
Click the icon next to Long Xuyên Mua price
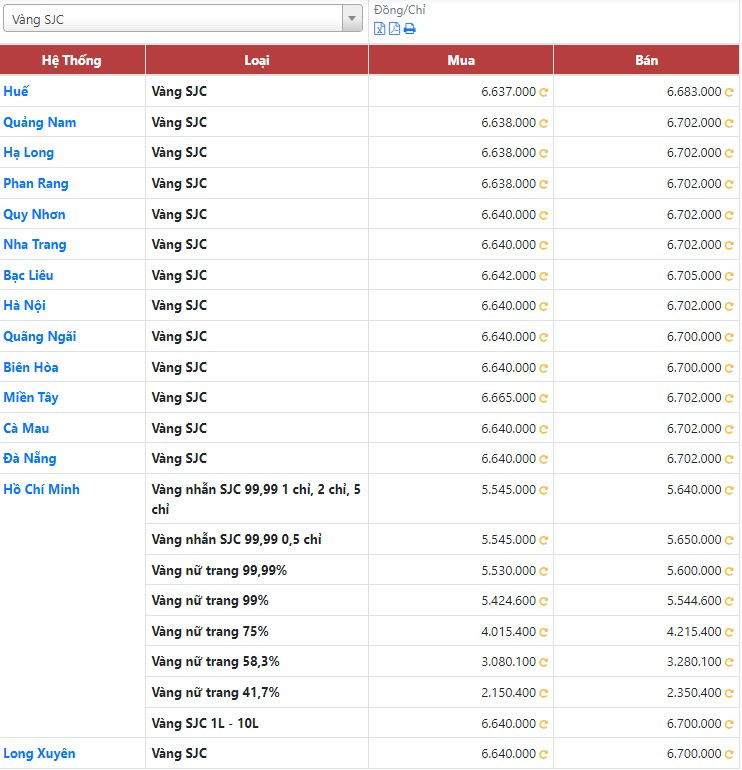tap(543, 754)
